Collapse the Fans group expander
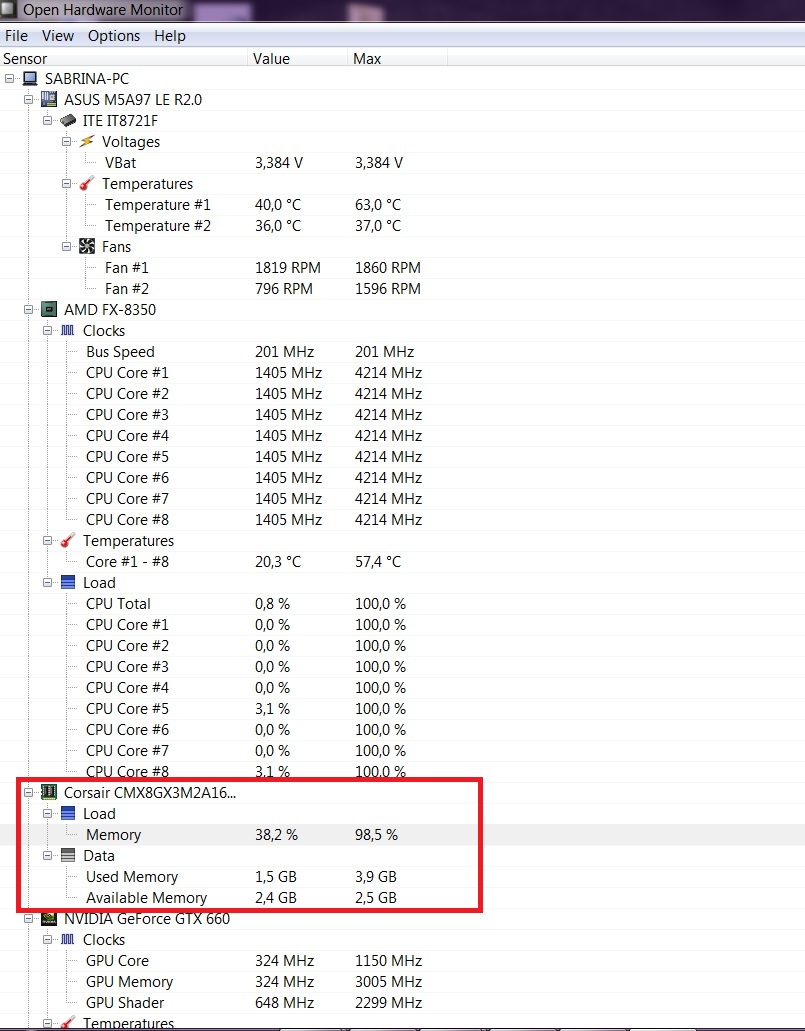 tap(66, 247)
